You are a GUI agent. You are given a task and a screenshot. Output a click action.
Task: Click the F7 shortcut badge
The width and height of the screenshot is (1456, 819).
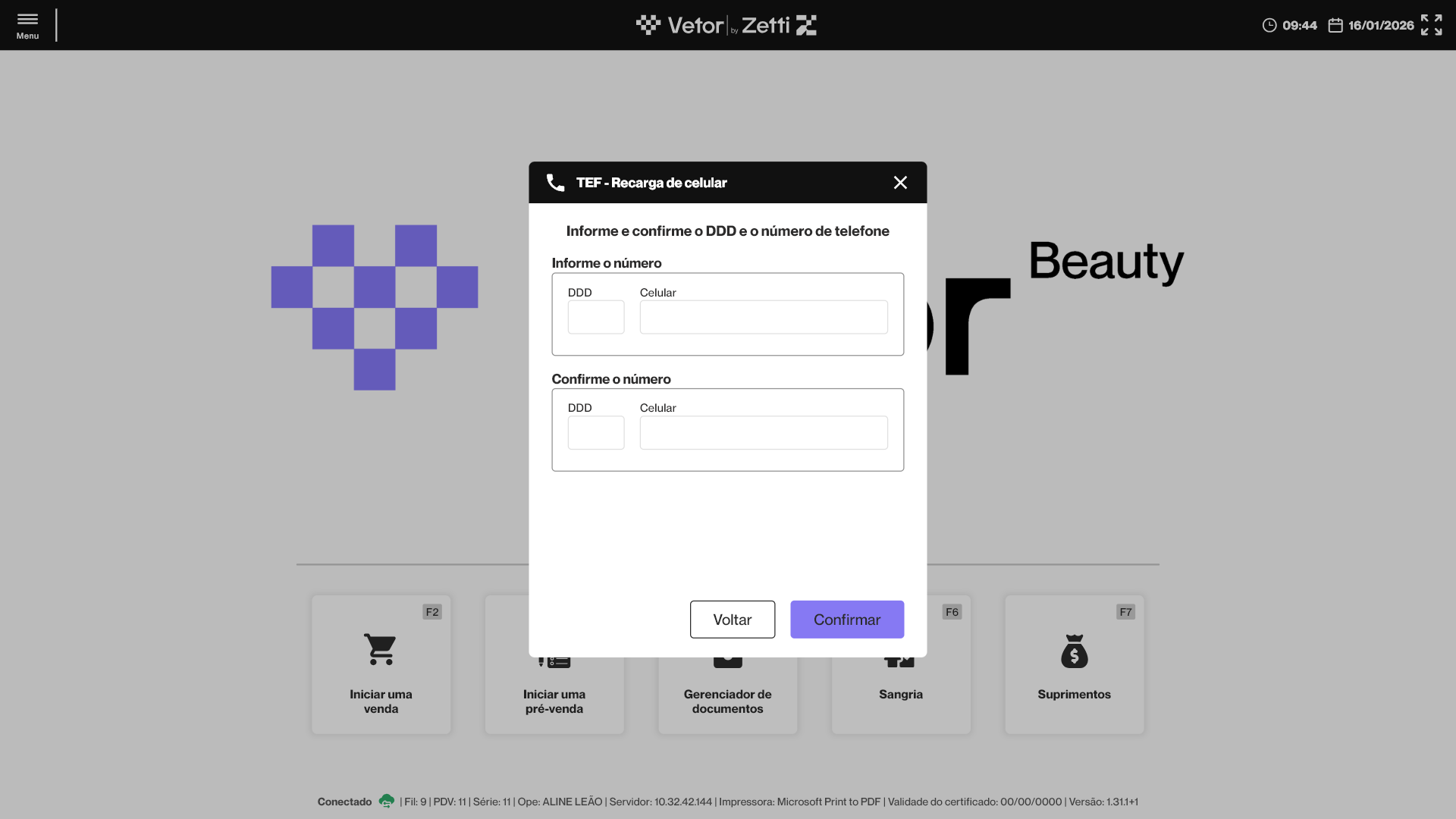point(1125,612)
